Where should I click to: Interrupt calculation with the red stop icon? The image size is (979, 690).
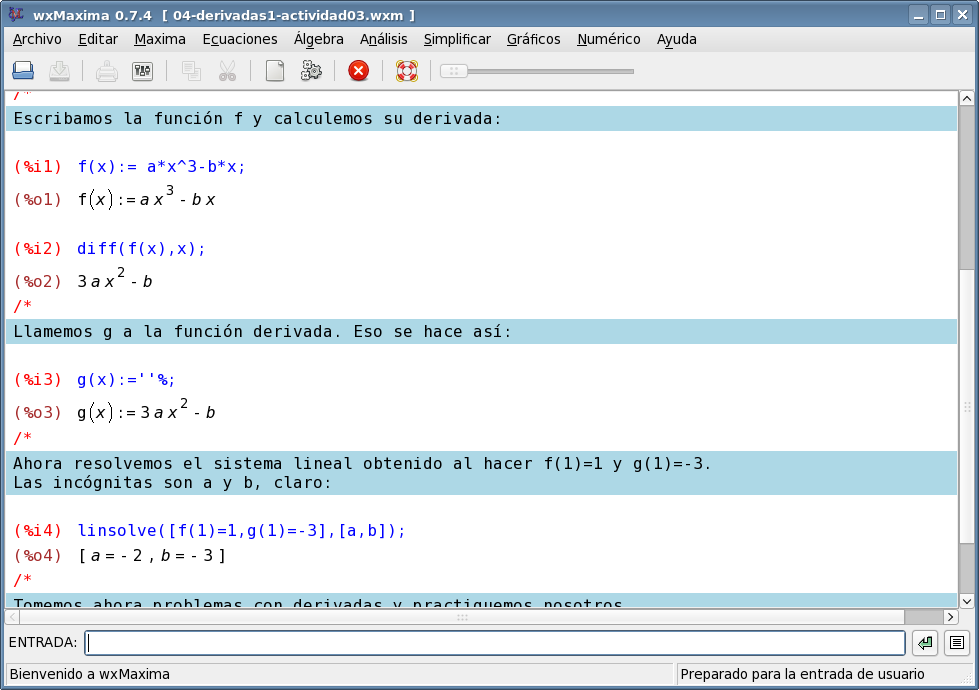[x=358, y=71]
